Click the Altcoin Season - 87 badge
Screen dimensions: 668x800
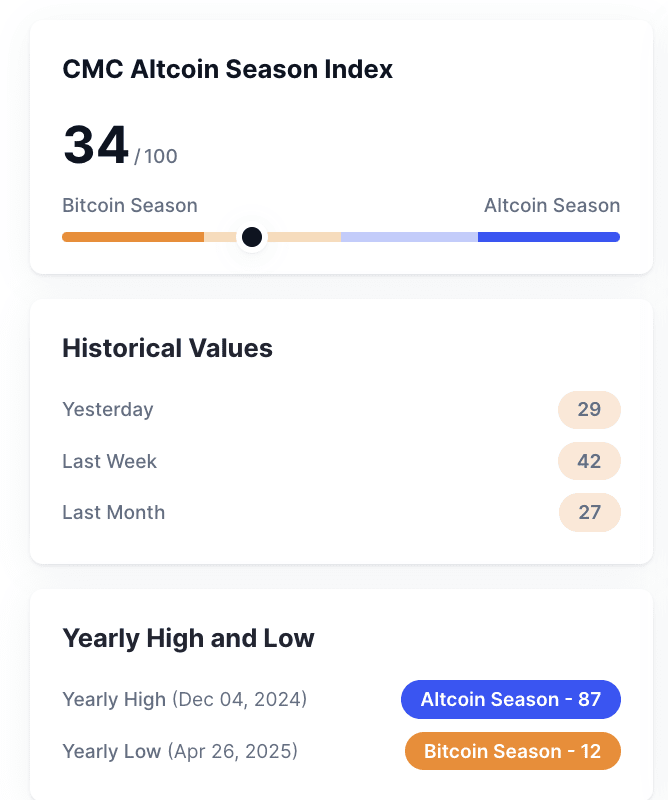pos(511,699)
